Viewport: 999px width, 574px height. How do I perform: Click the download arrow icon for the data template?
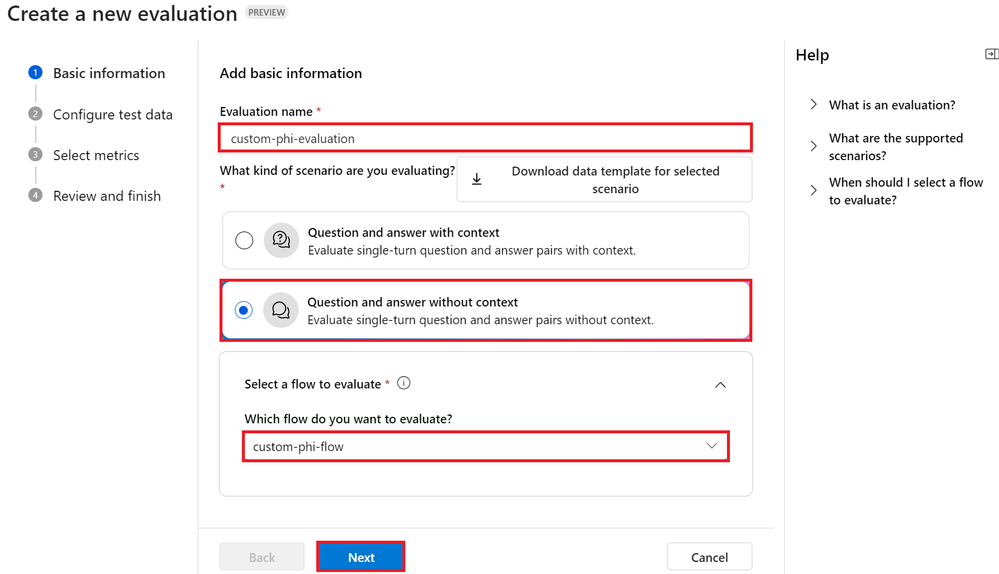[x=476, y=180]
